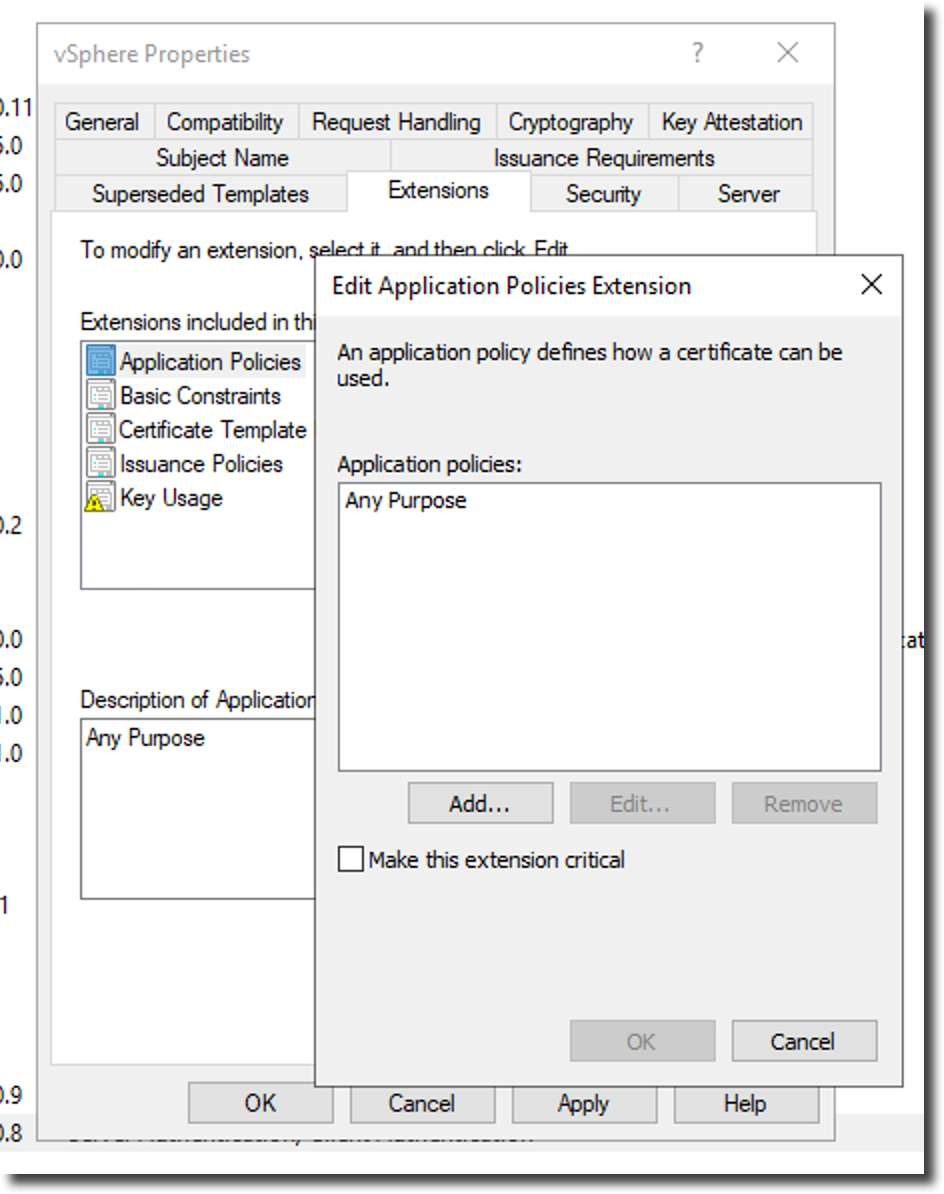
Task: Close the vSphere Properties window
Action: tap(788, 53)
